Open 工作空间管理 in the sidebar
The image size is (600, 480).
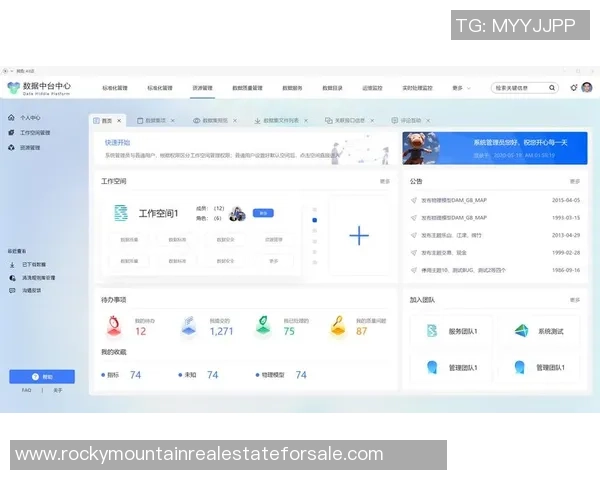(x=35, y=132)
